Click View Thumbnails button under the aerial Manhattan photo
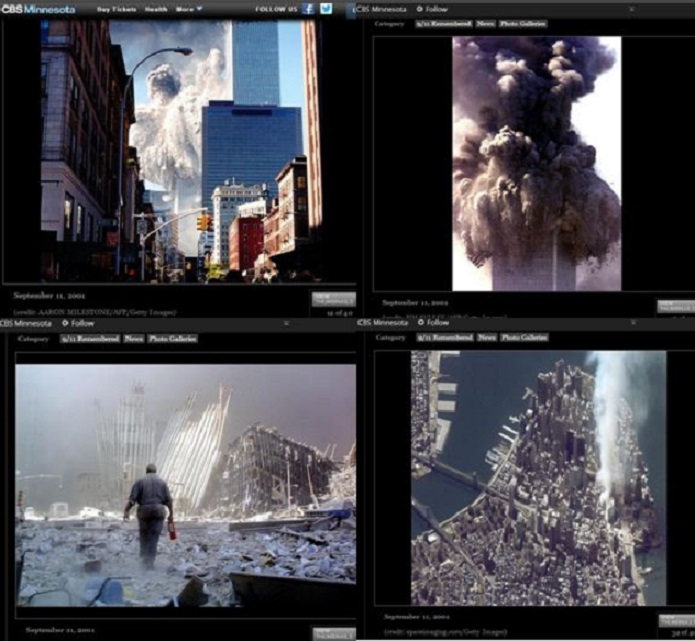695x641 pixels. (x=675, y=620)
